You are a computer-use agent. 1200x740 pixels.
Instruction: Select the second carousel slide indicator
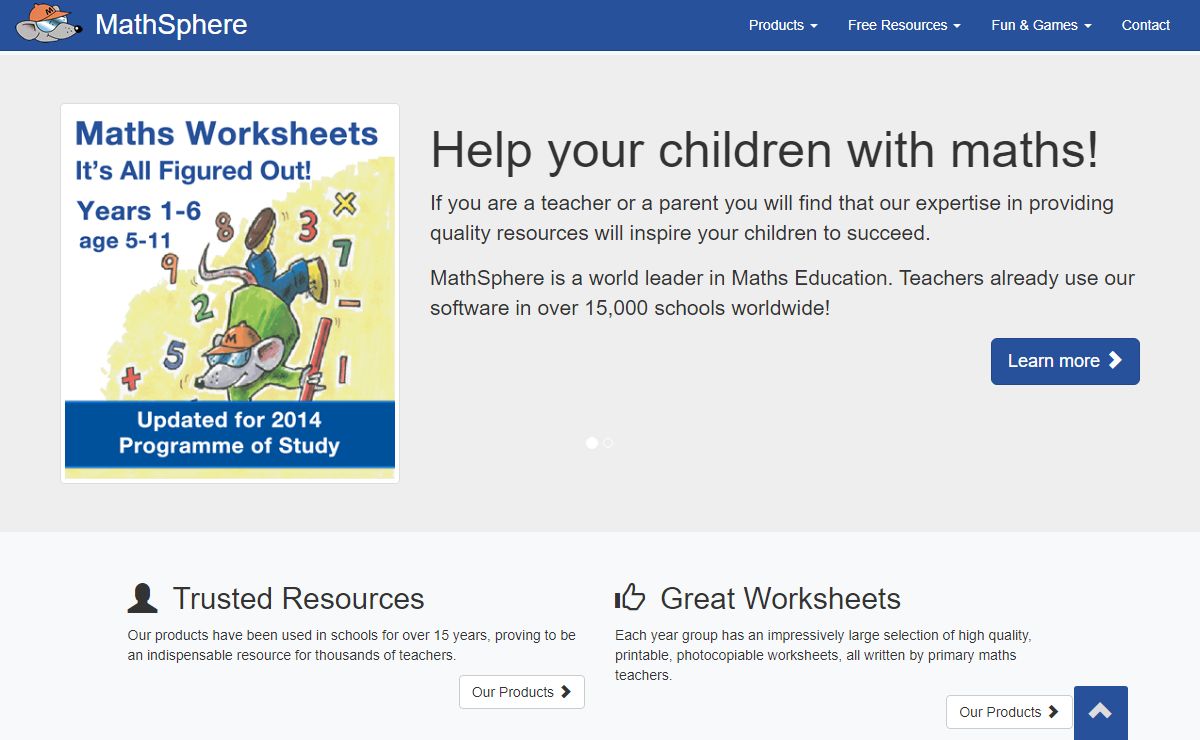pyautogui.click(x=608, y=442)
